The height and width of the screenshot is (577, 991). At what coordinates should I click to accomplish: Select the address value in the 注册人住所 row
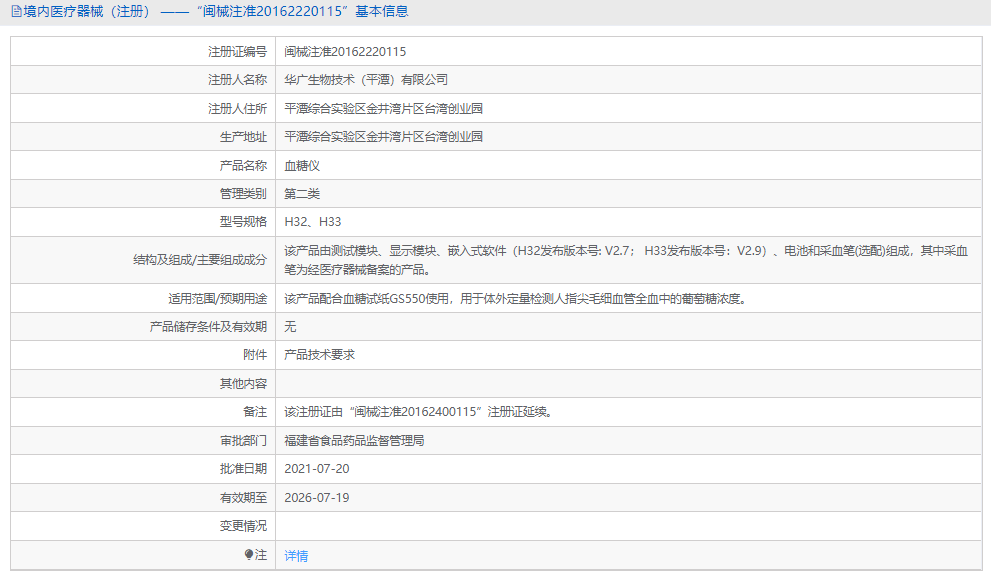point(384,109)
